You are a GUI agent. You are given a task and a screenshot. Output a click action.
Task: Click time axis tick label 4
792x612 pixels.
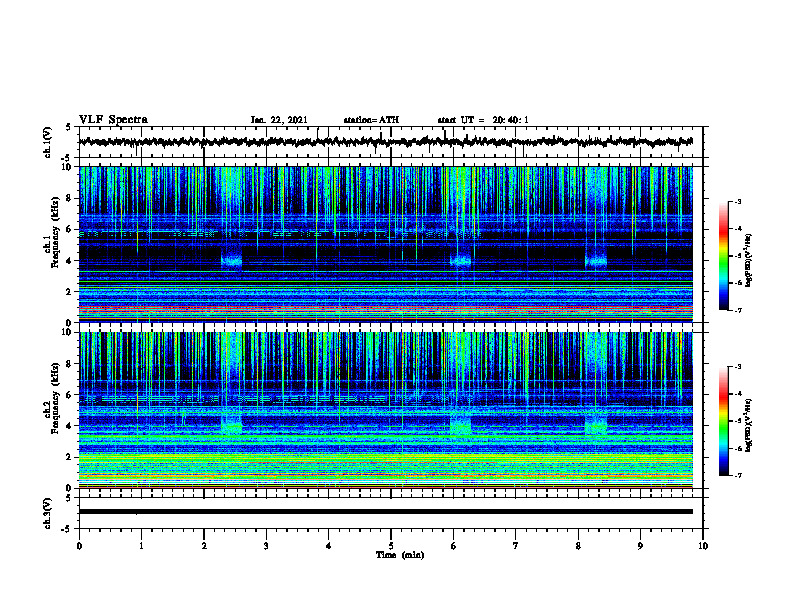coord(329,546)
